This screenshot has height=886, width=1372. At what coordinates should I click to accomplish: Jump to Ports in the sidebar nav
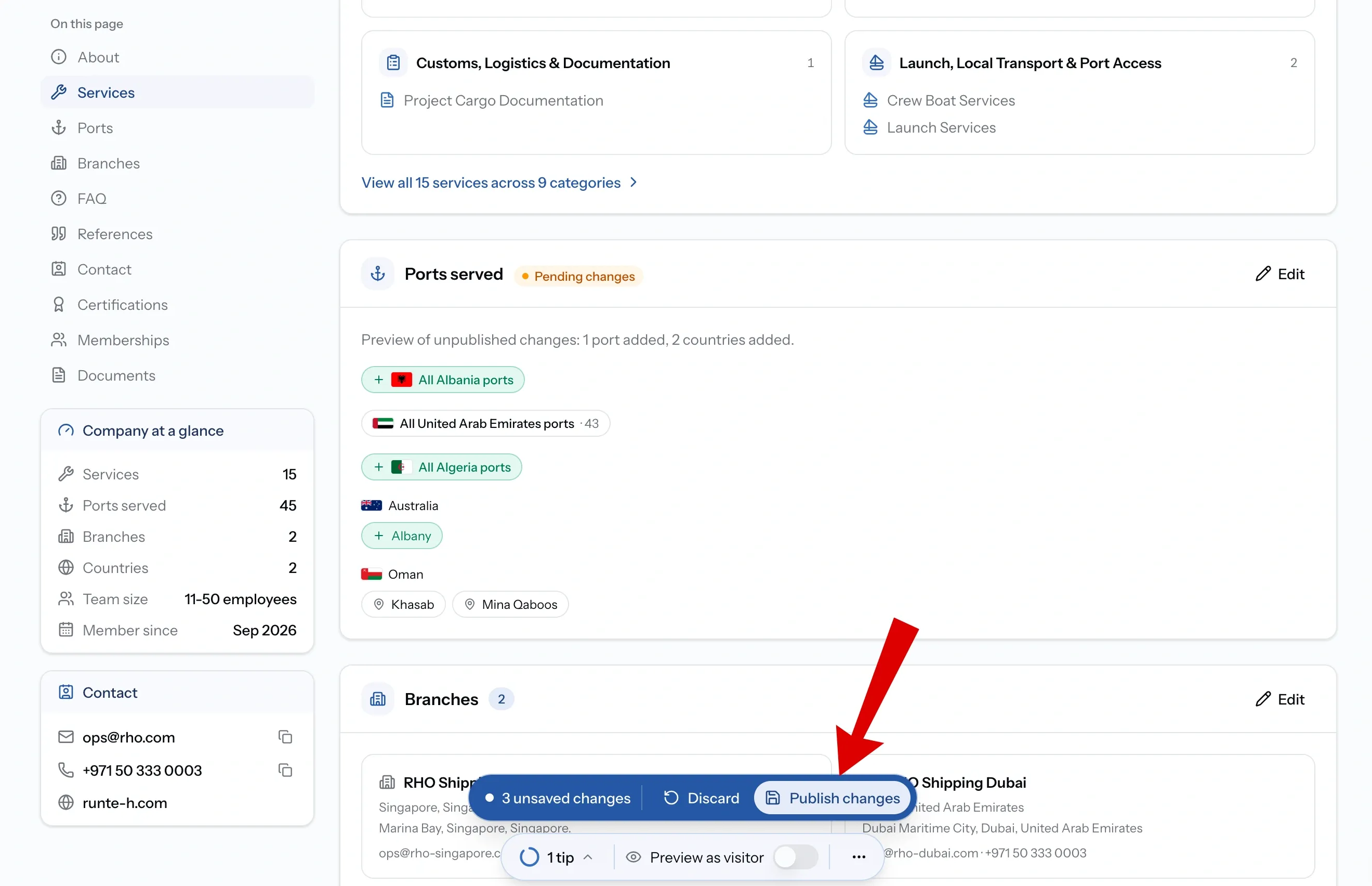click(x=178, y=128)
